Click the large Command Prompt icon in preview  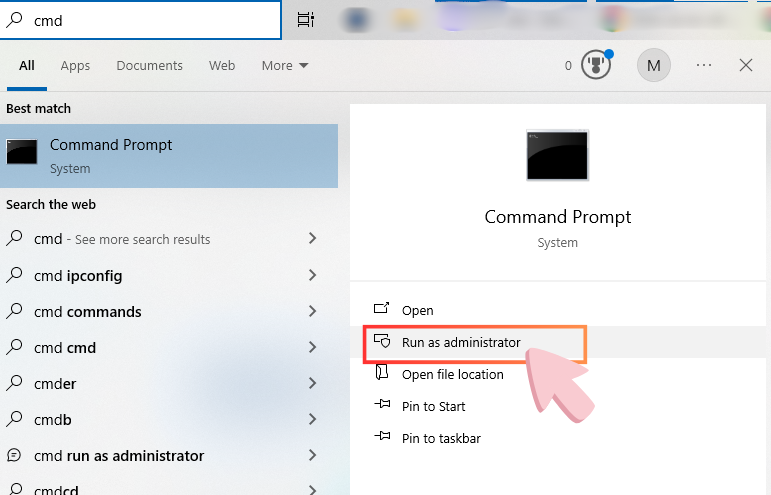(x=557, y=155)
